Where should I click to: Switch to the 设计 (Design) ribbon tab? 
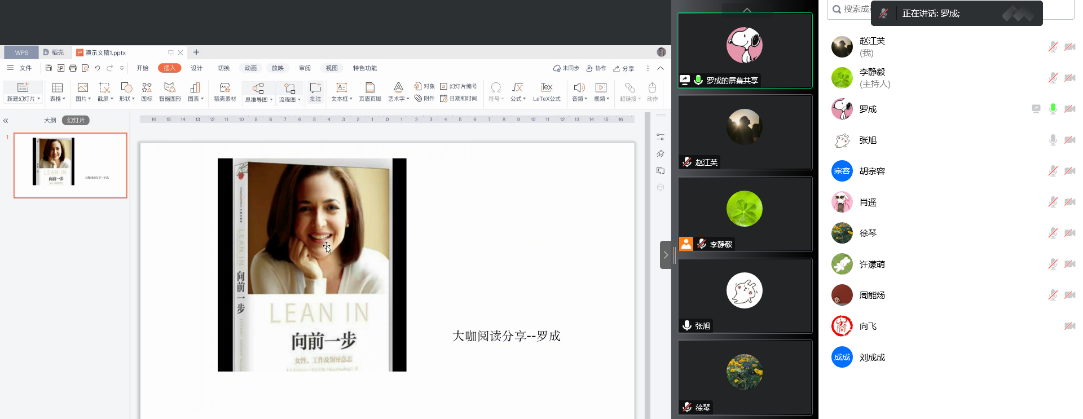coord(197,68)
